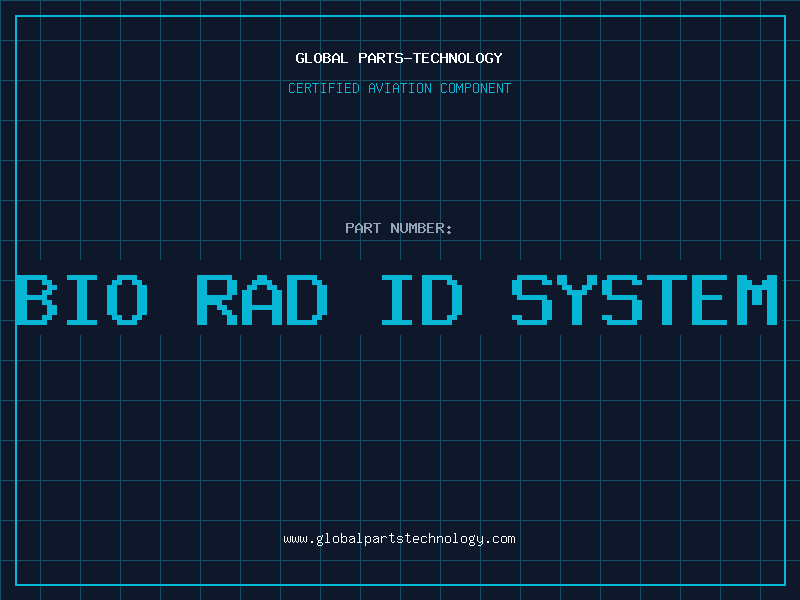Click the "PART NUMBER:" label
The width and height of the screenshot is (800, 600).
[399, 228]
